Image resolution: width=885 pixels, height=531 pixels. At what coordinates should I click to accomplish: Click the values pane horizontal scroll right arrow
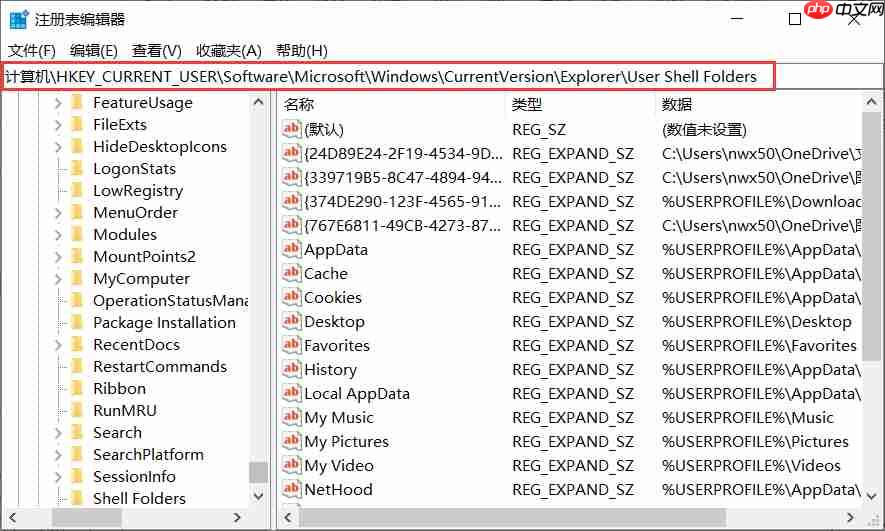click(850, 517)
